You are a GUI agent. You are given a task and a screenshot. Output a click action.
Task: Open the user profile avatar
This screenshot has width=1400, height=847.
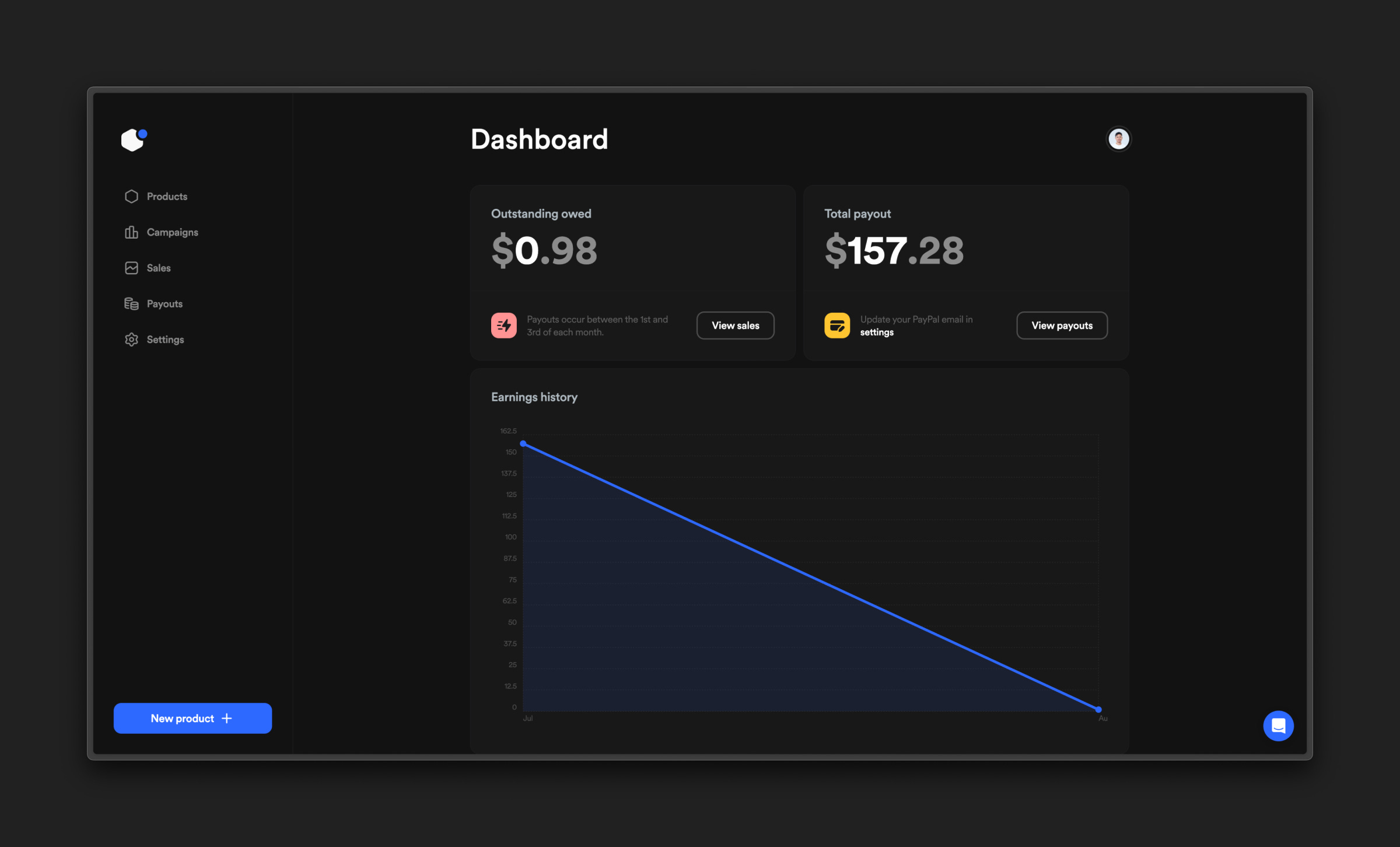(1118, 139)
